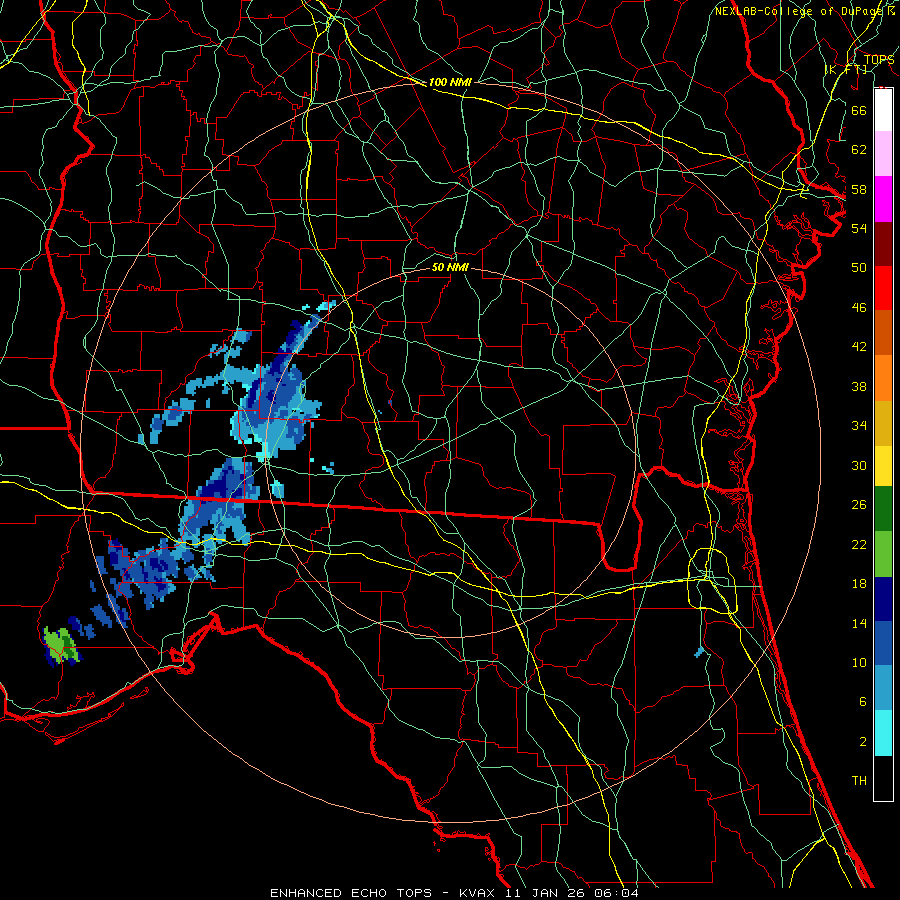
Task: Click the gold 30-34 kft legend swatch
Action: pyautogui.click(x=883, y=423)
